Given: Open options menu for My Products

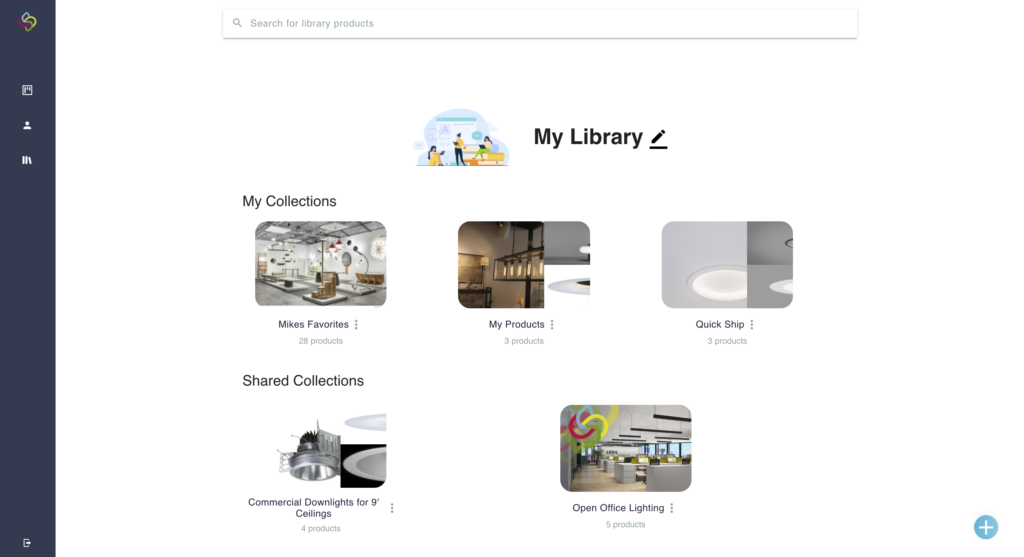Looking at the screenshot, I should [x=552, y=325].
